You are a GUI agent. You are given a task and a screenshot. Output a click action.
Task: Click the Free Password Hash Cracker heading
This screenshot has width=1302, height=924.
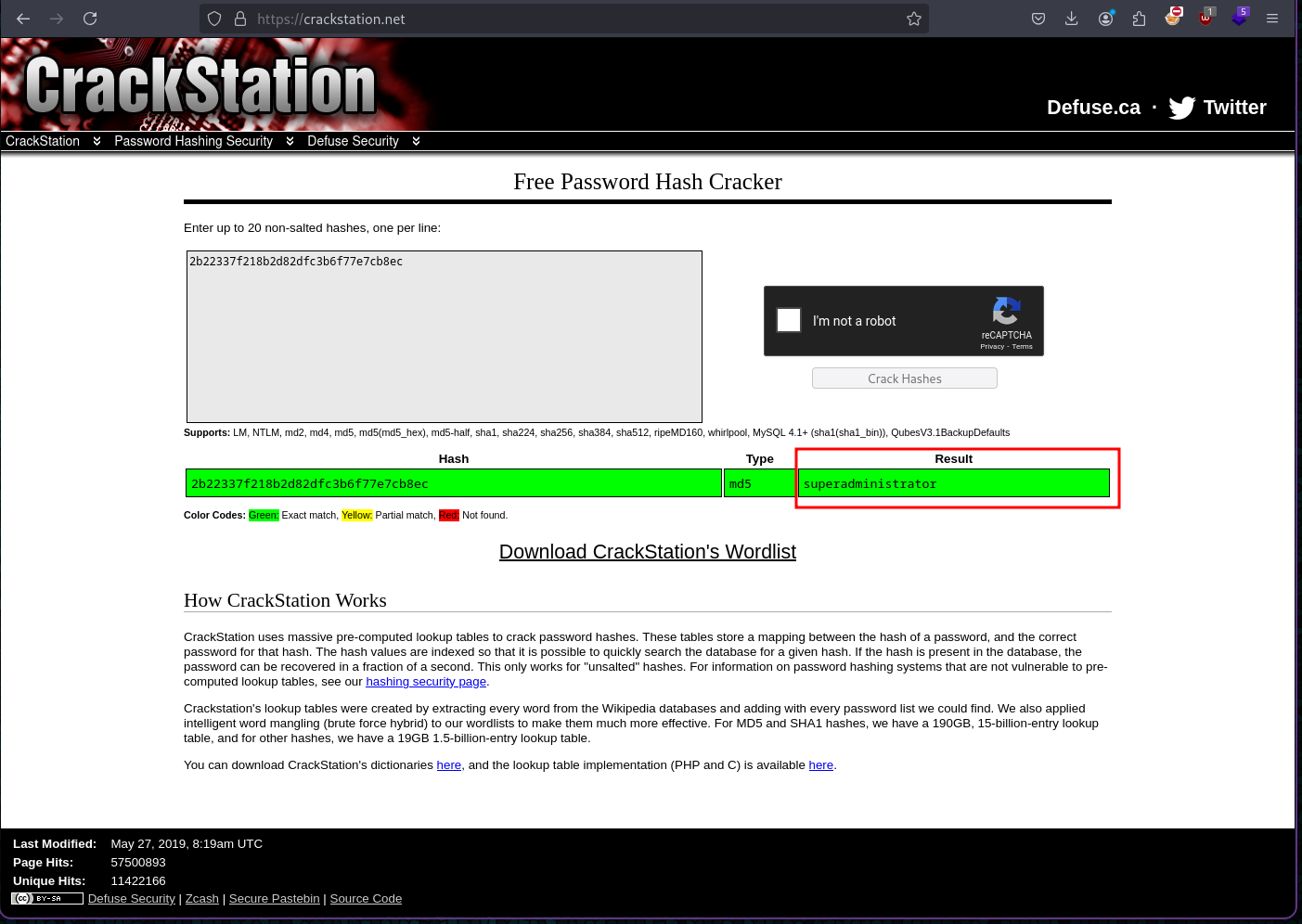pos(648,182)
